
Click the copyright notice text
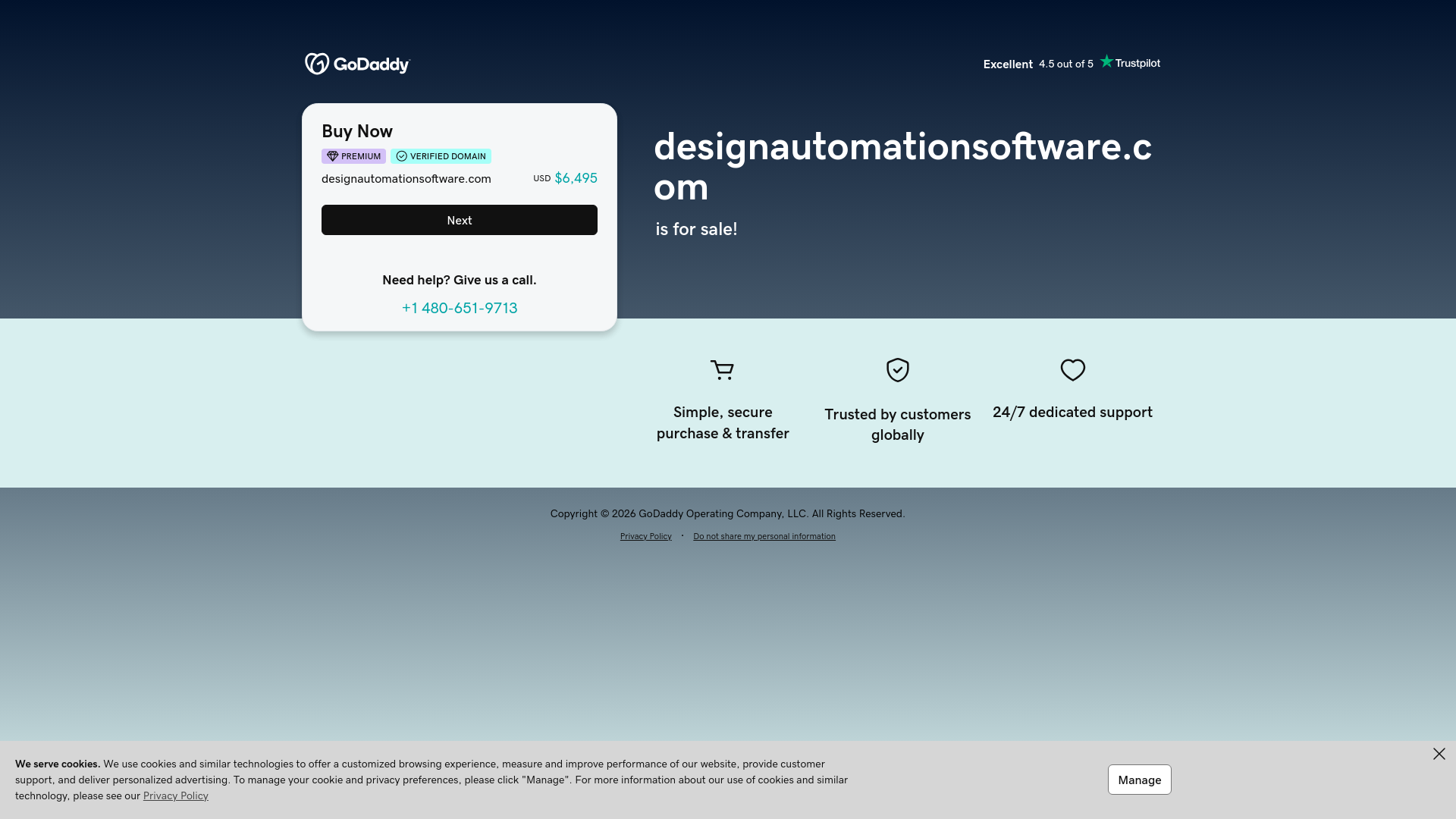tap(728, 513)
